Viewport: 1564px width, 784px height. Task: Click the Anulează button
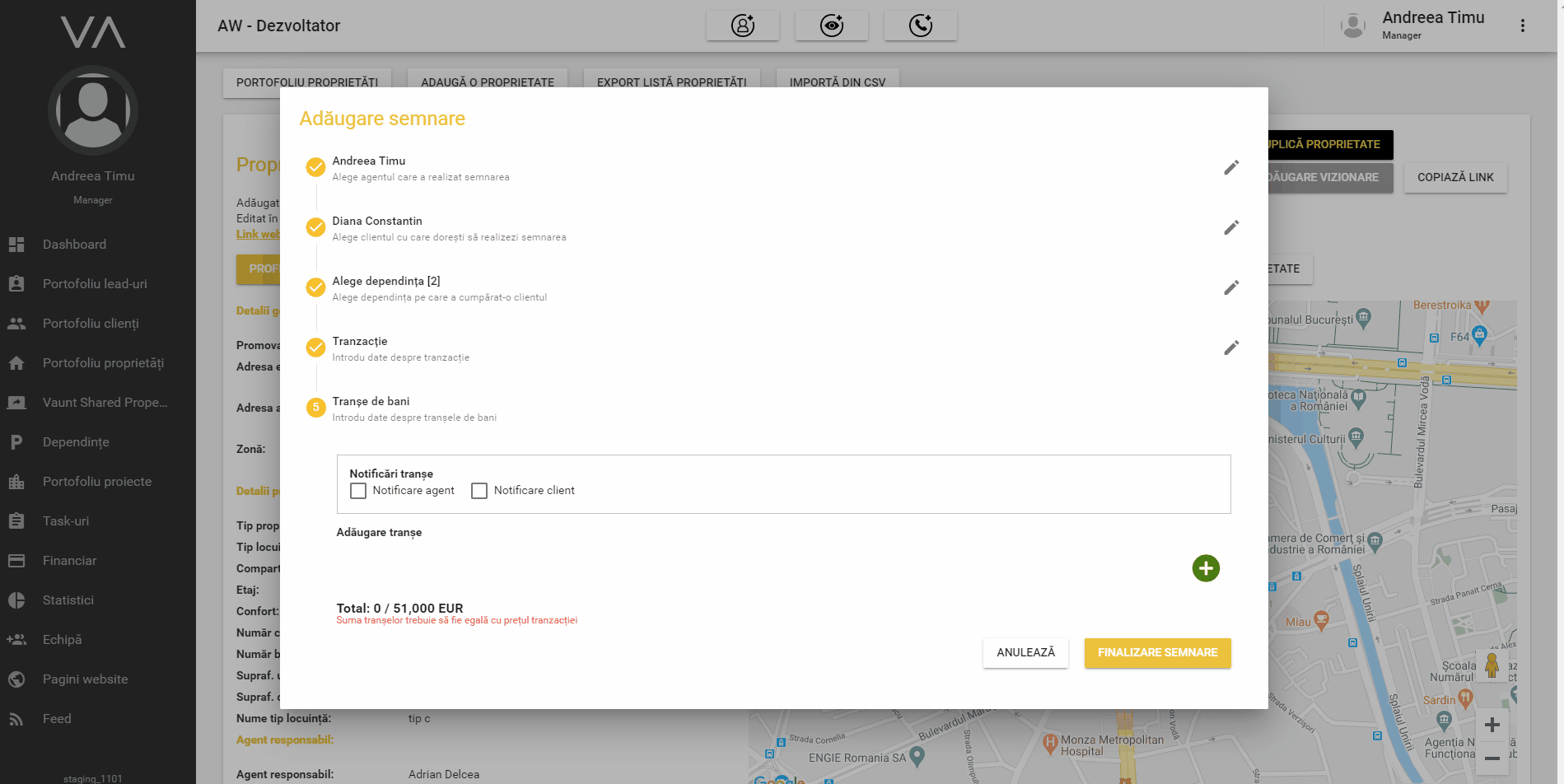1025,653
